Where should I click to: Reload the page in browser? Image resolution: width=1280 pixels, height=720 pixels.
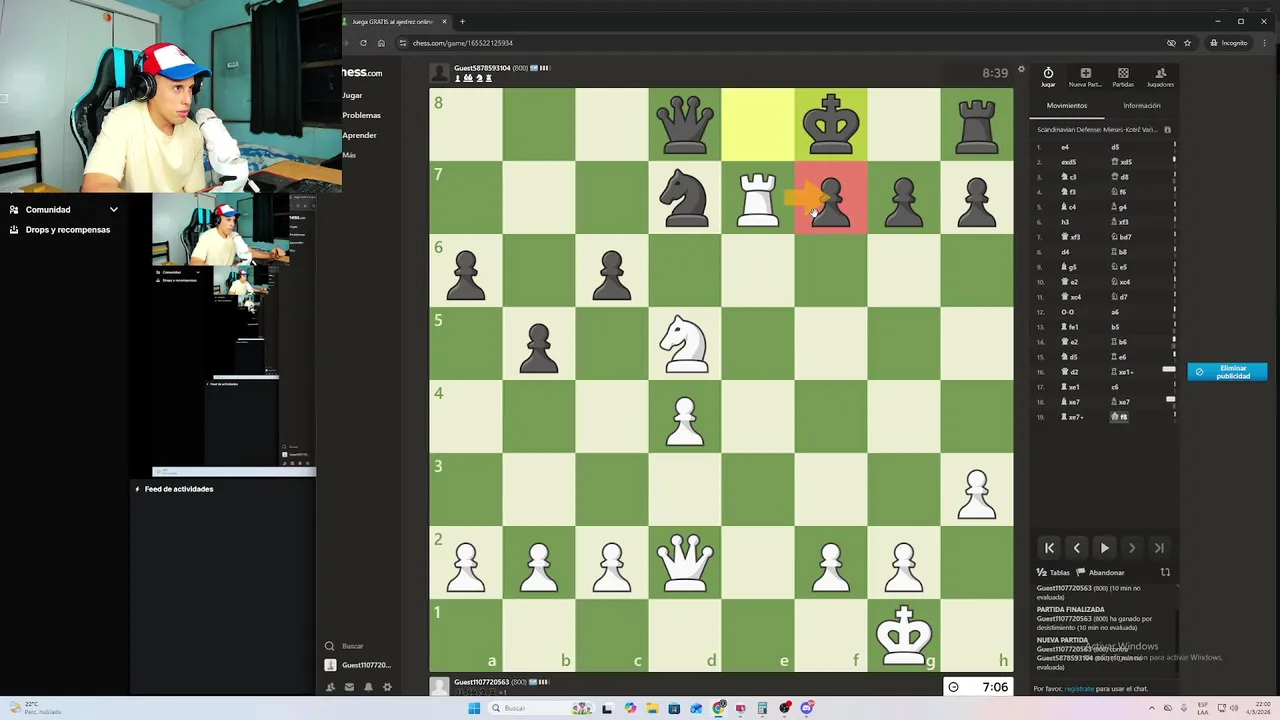363,43
